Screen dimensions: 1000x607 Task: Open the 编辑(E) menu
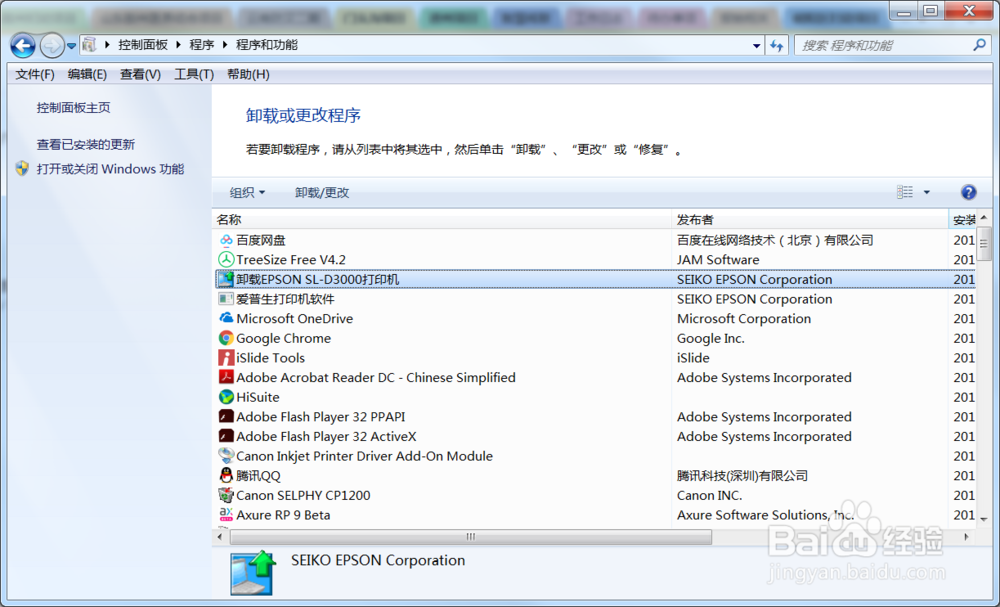tap(87, 75)
